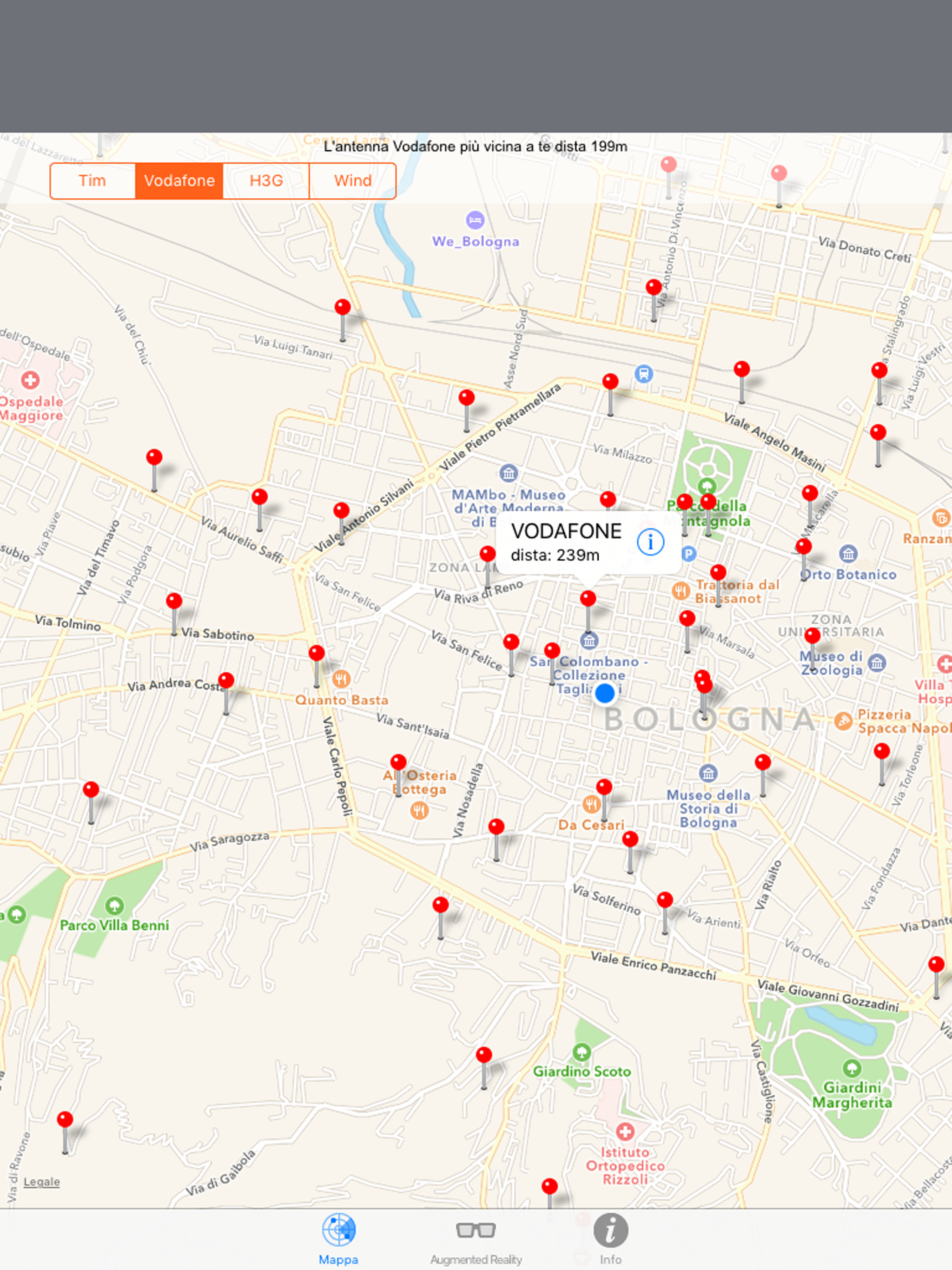
Task: Tap the Giardino Scoto park icon
Action: [582, 1052]
